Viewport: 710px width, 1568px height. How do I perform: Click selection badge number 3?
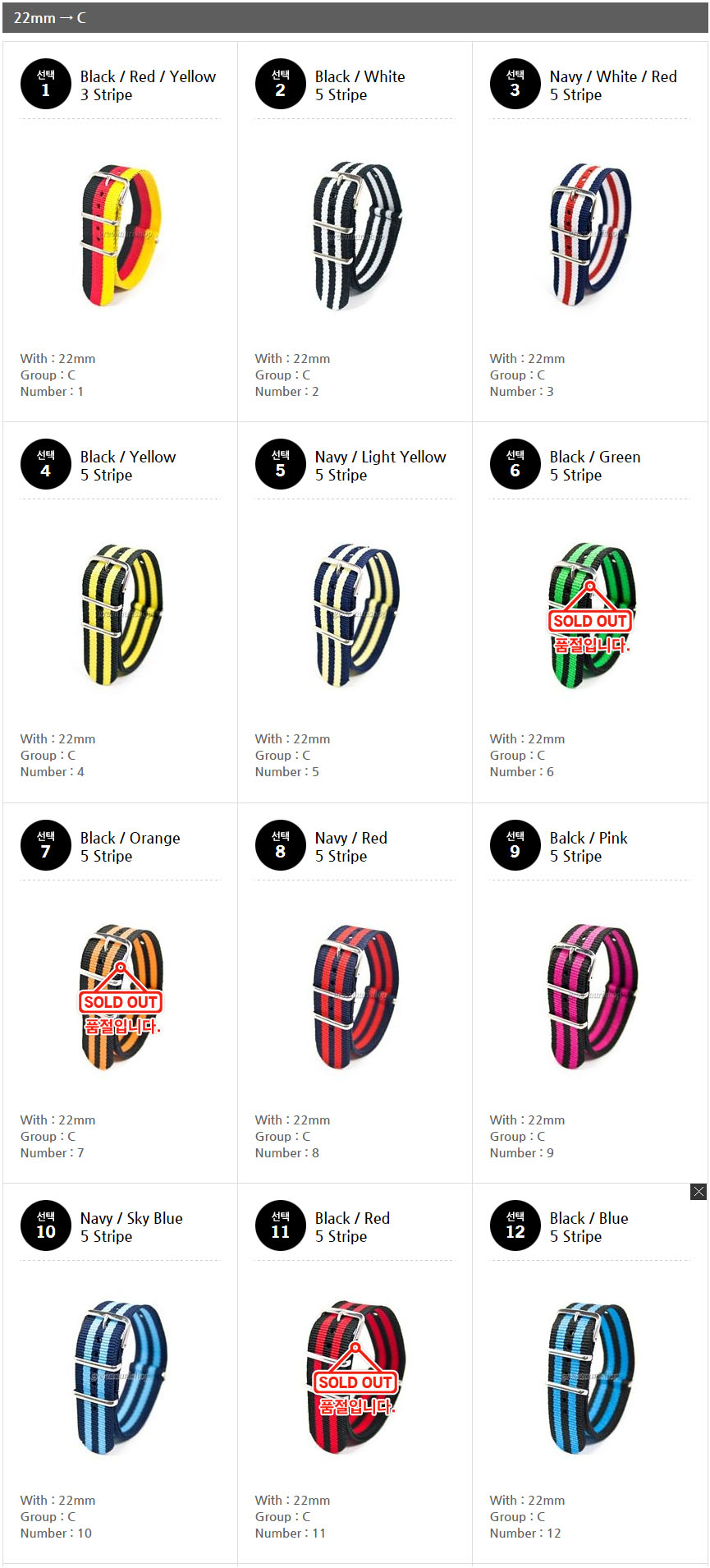click(x=515, y=84)
